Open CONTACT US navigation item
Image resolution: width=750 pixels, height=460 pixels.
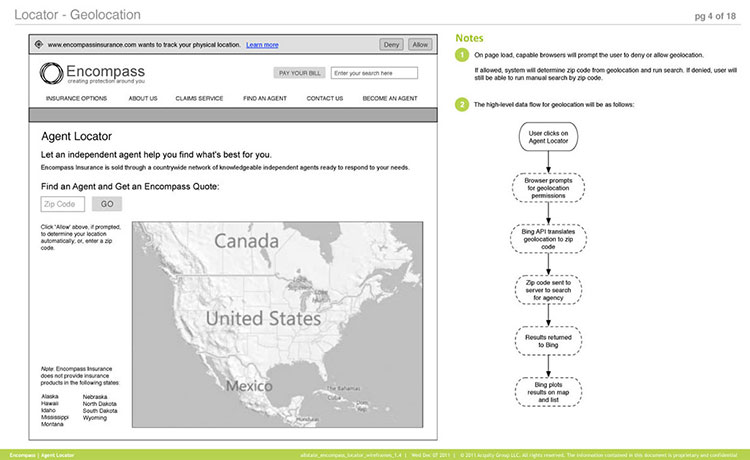pos(325,99)
